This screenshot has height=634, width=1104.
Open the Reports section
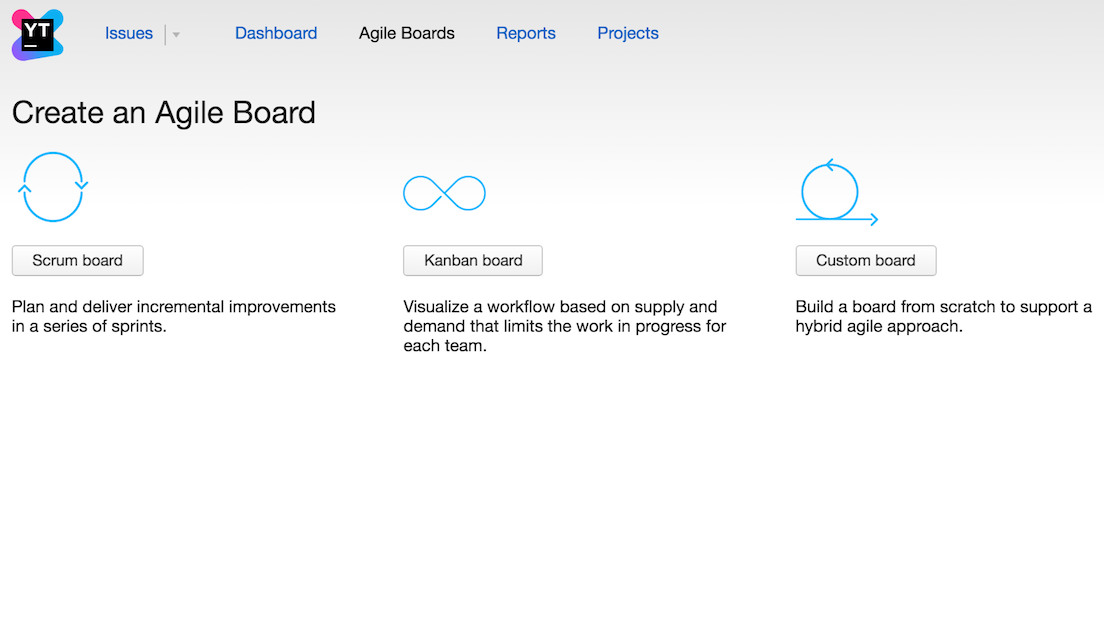[526, 33]
